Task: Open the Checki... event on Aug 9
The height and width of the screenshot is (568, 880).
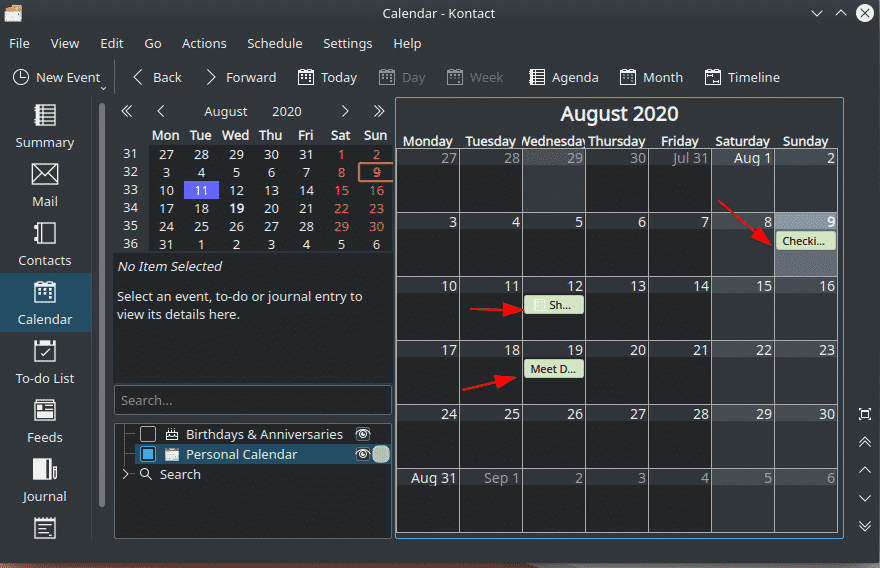Action: pos(805,241)
